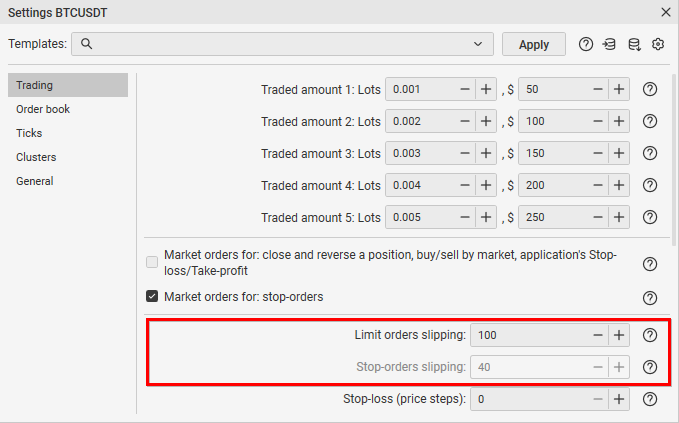This screenshot has height=423, width=679.
Task: Select the Trading settings tab
Action: tap(68, 85)
